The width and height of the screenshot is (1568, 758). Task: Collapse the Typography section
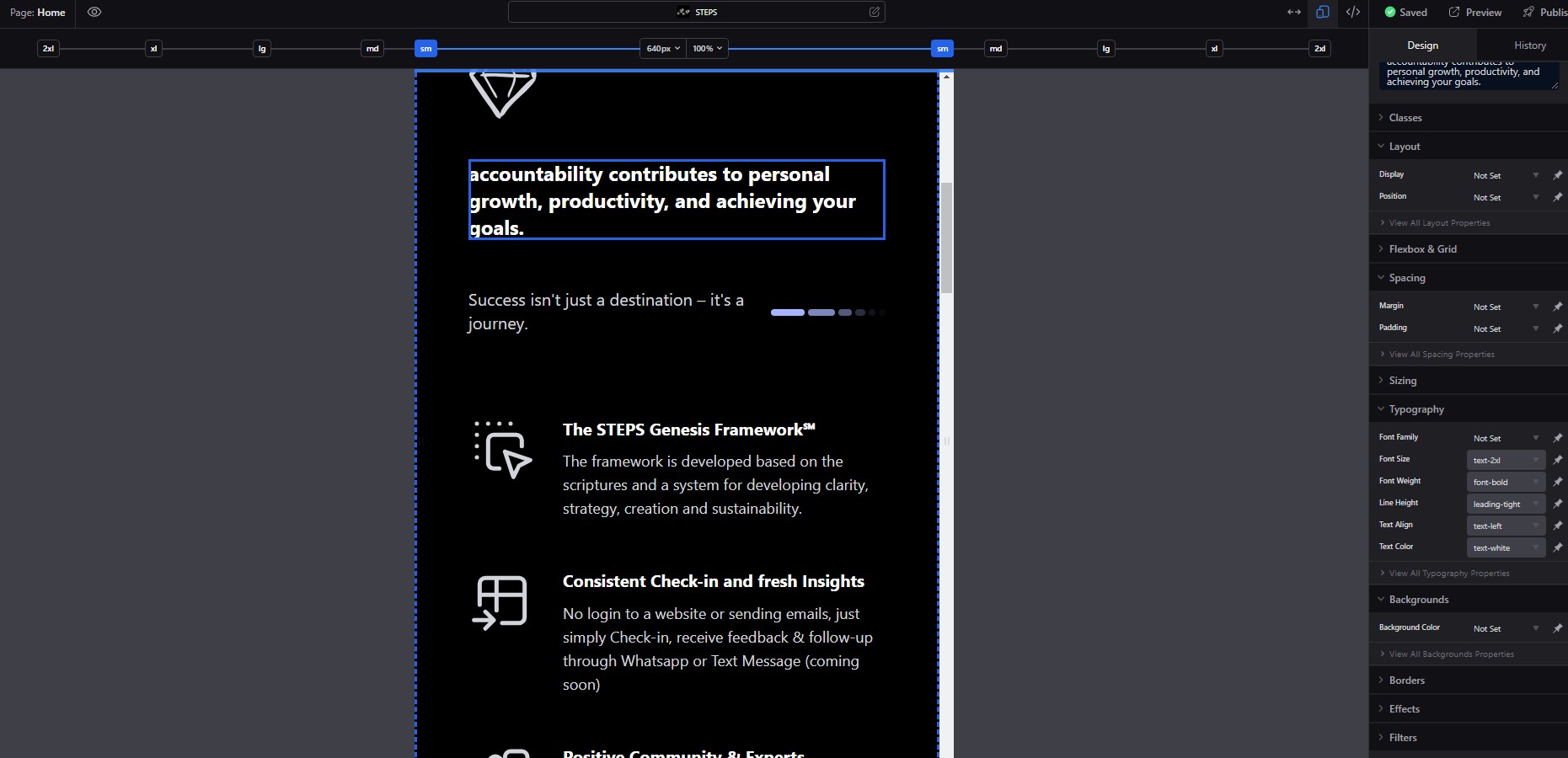tap(1469, 409)
